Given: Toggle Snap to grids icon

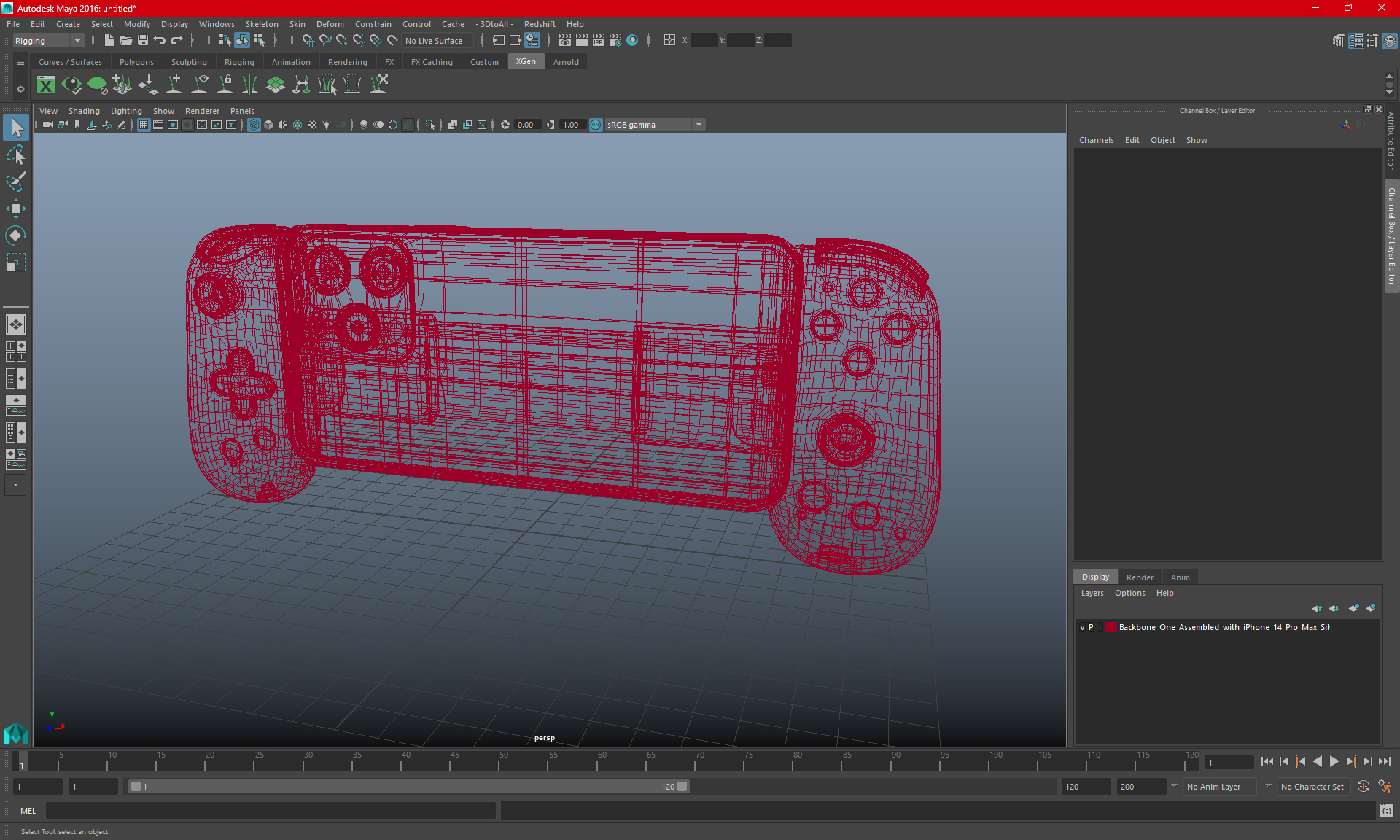Looking at the screenshot, I should (x=308, y=41).
